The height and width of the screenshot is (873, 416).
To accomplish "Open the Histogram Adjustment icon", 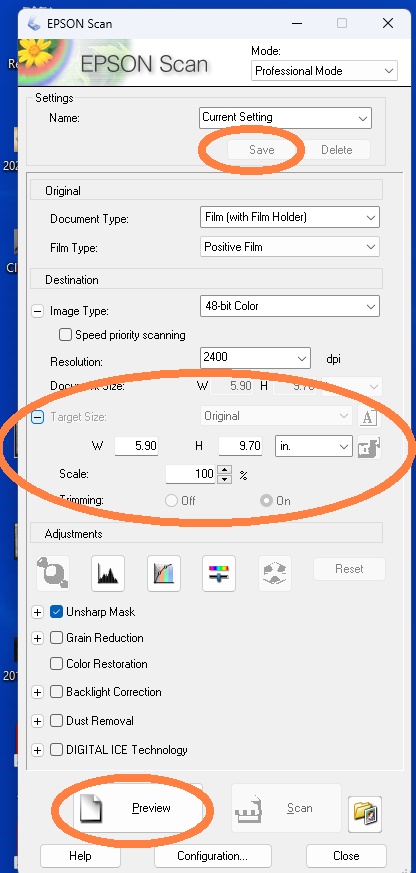I will pos(108,573).
